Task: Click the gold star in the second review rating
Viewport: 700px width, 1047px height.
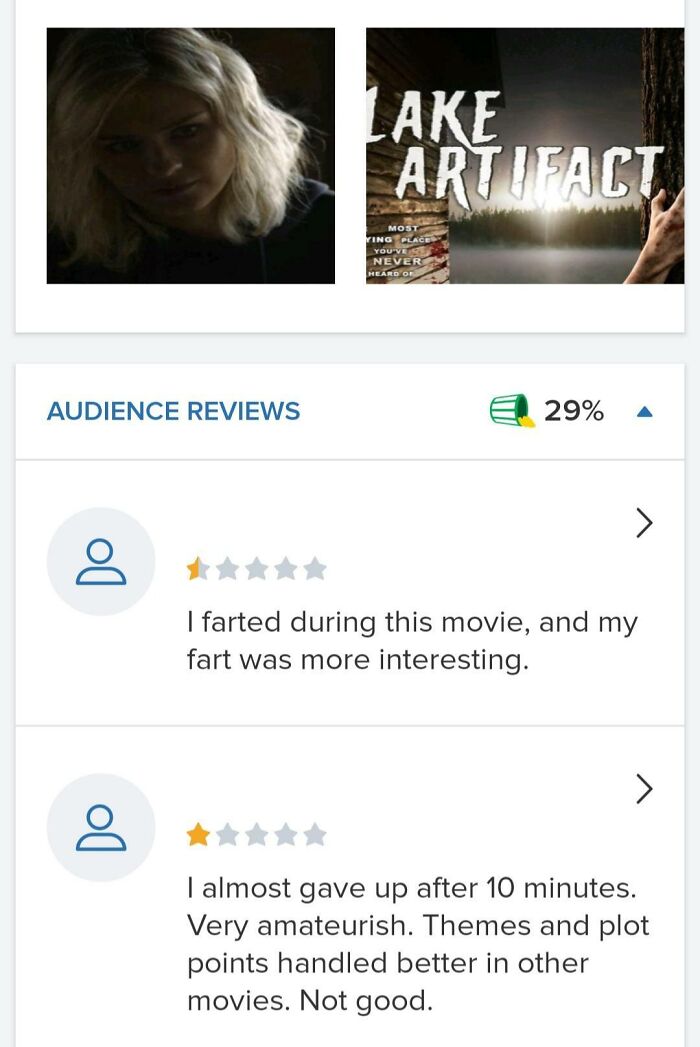Action: 196,833
